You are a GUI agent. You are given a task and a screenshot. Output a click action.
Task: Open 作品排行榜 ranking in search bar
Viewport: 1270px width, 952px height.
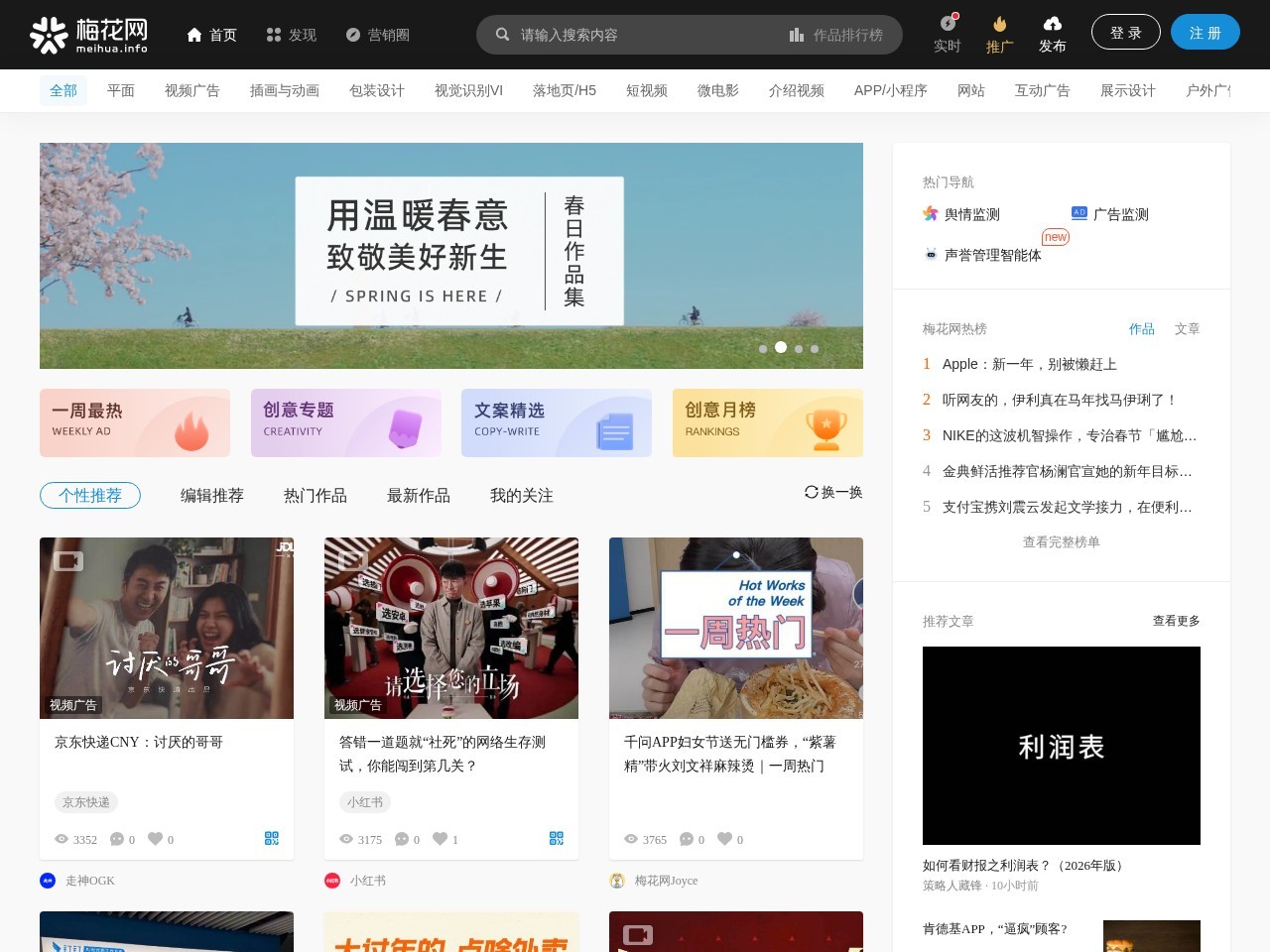click(x=836, y=35)
